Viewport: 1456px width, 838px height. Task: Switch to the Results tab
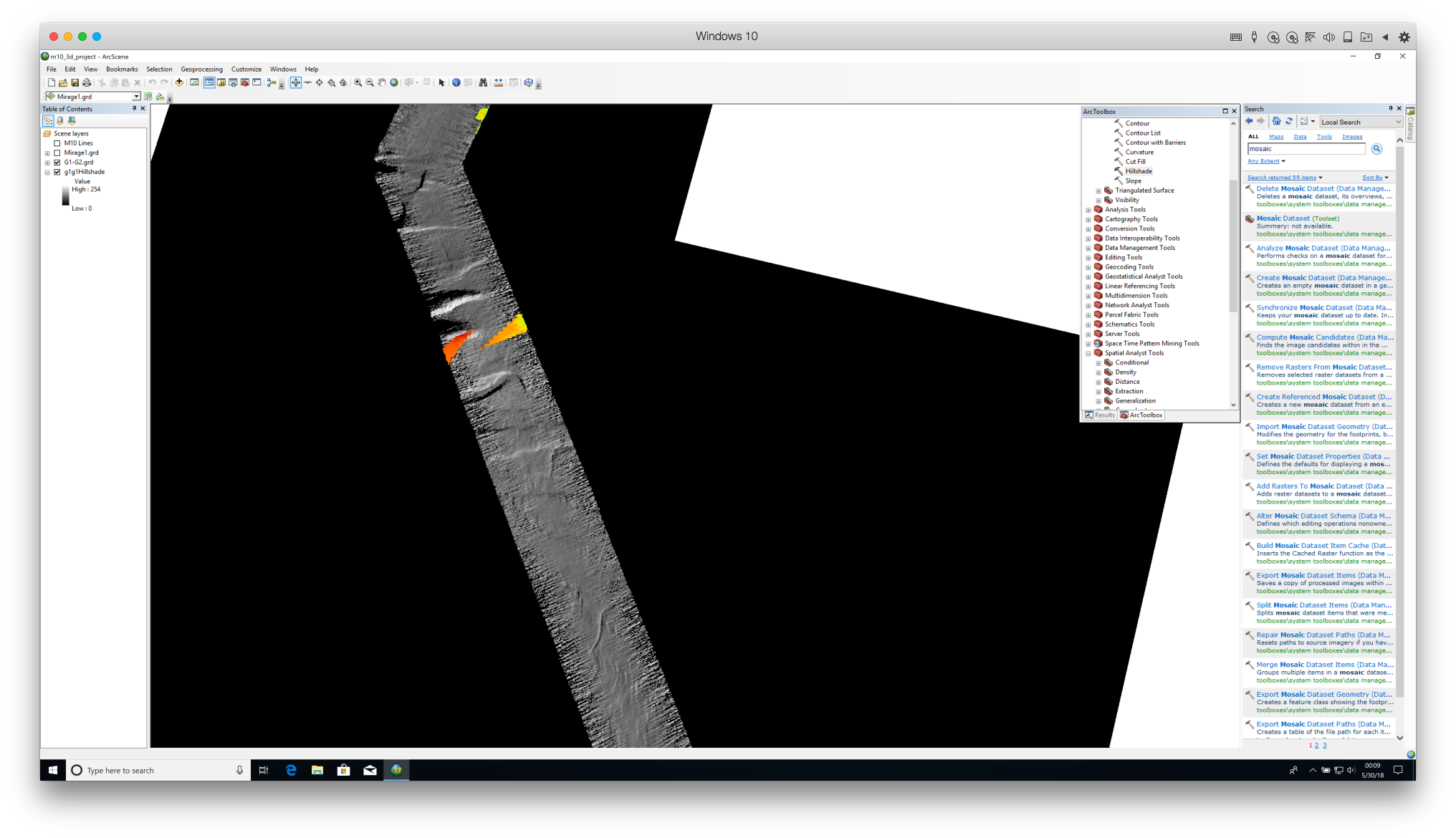1100,415
